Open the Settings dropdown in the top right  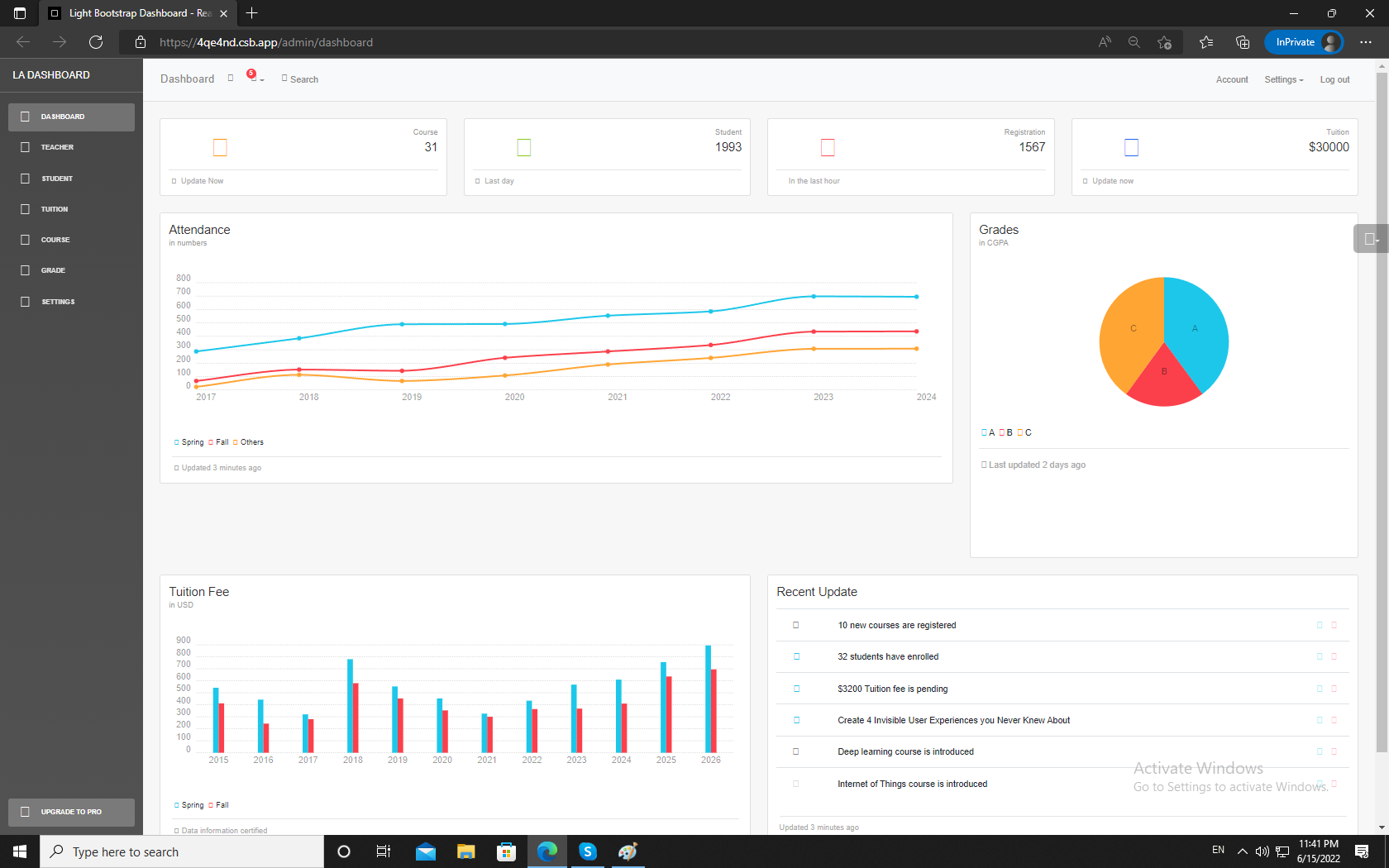point(1283,79)
